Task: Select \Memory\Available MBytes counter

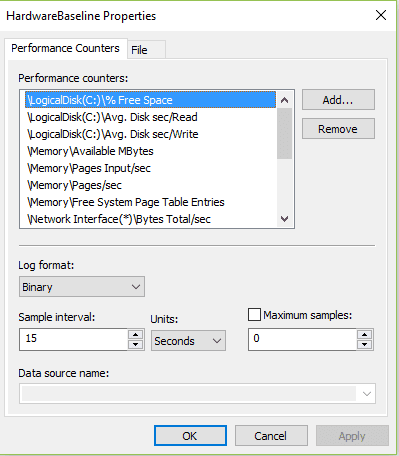Action: pos(150,151)
